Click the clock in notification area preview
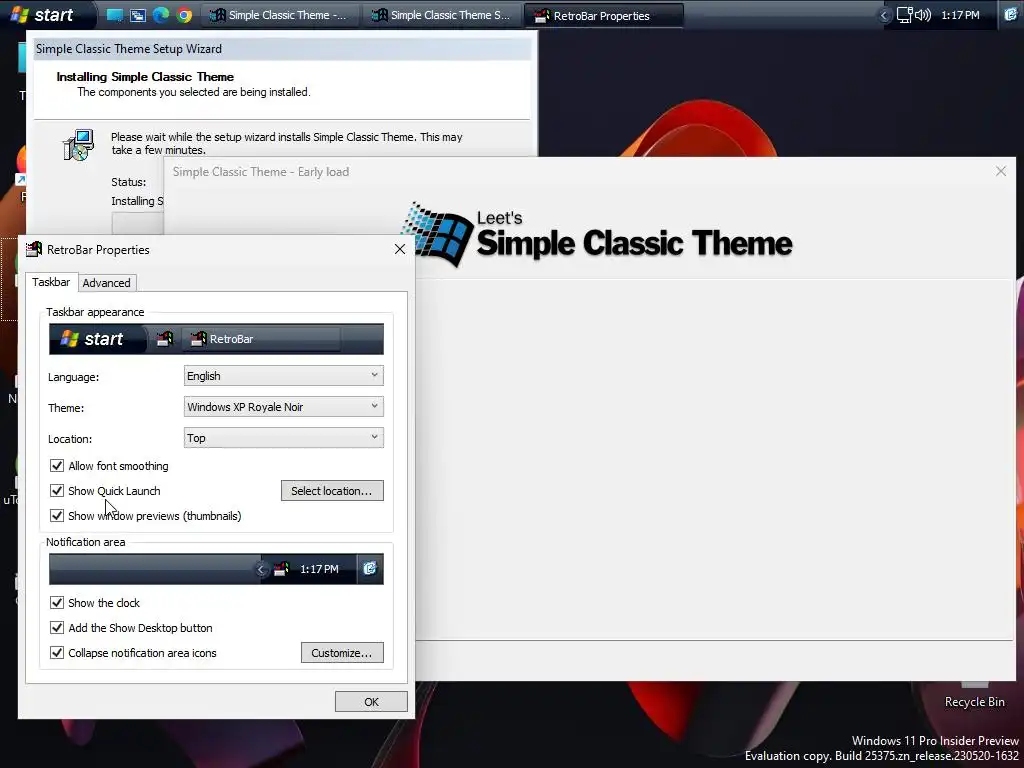Viewport: 1024px width, 768px height. click(x=319, y=569)
